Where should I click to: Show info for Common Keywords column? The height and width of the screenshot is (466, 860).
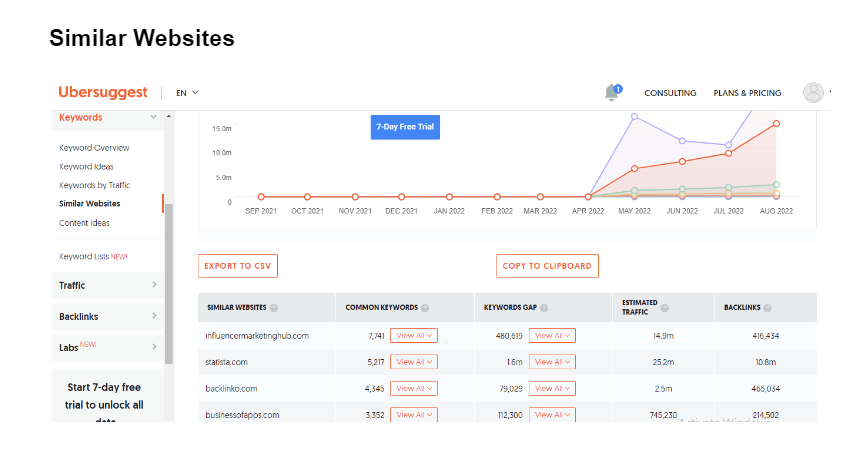[425, 308]
